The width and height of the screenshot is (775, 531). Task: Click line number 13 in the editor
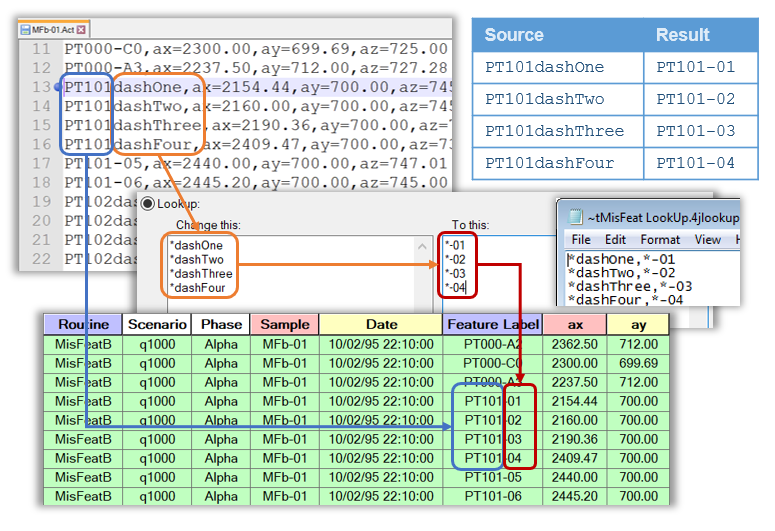40,87
